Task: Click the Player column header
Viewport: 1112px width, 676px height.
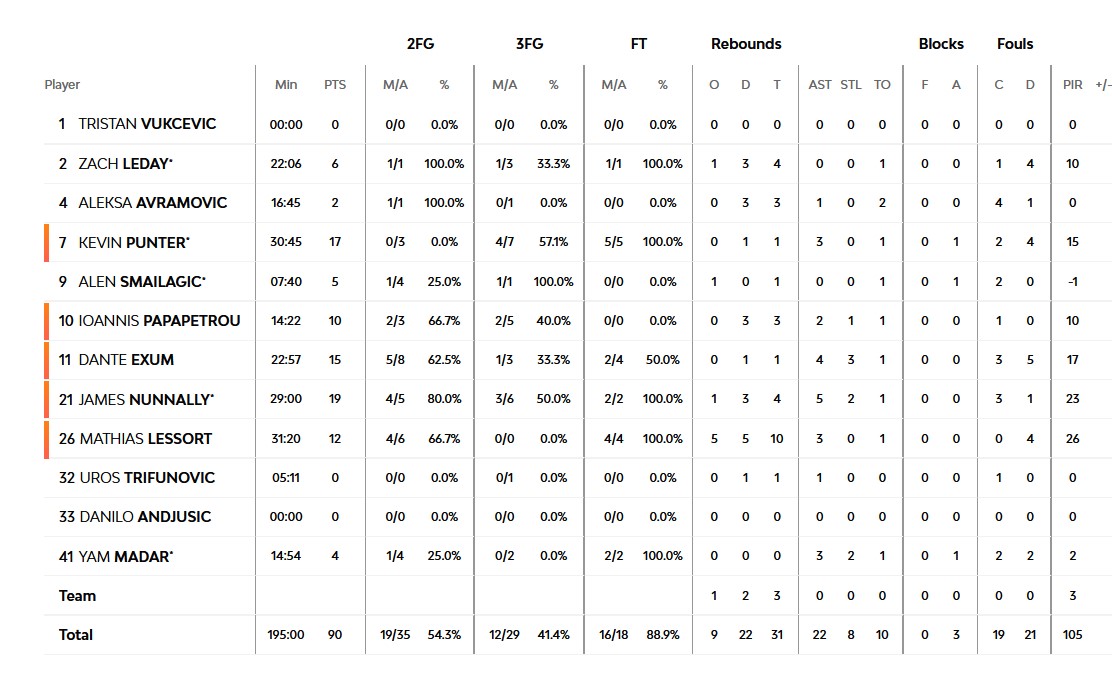Action: (x=62, y=85)
